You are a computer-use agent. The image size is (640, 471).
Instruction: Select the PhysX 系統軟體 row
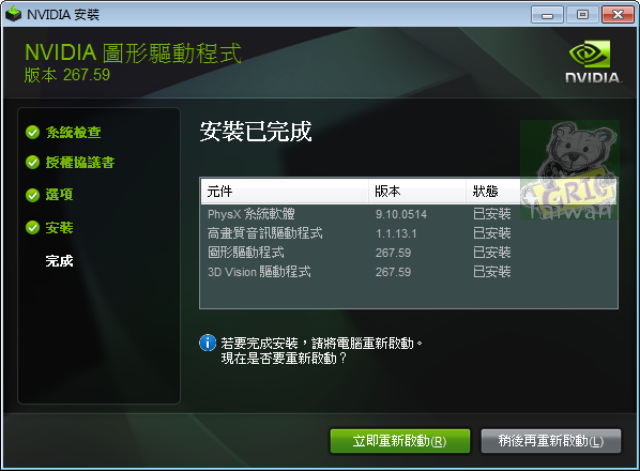click(x=409, y=214)
